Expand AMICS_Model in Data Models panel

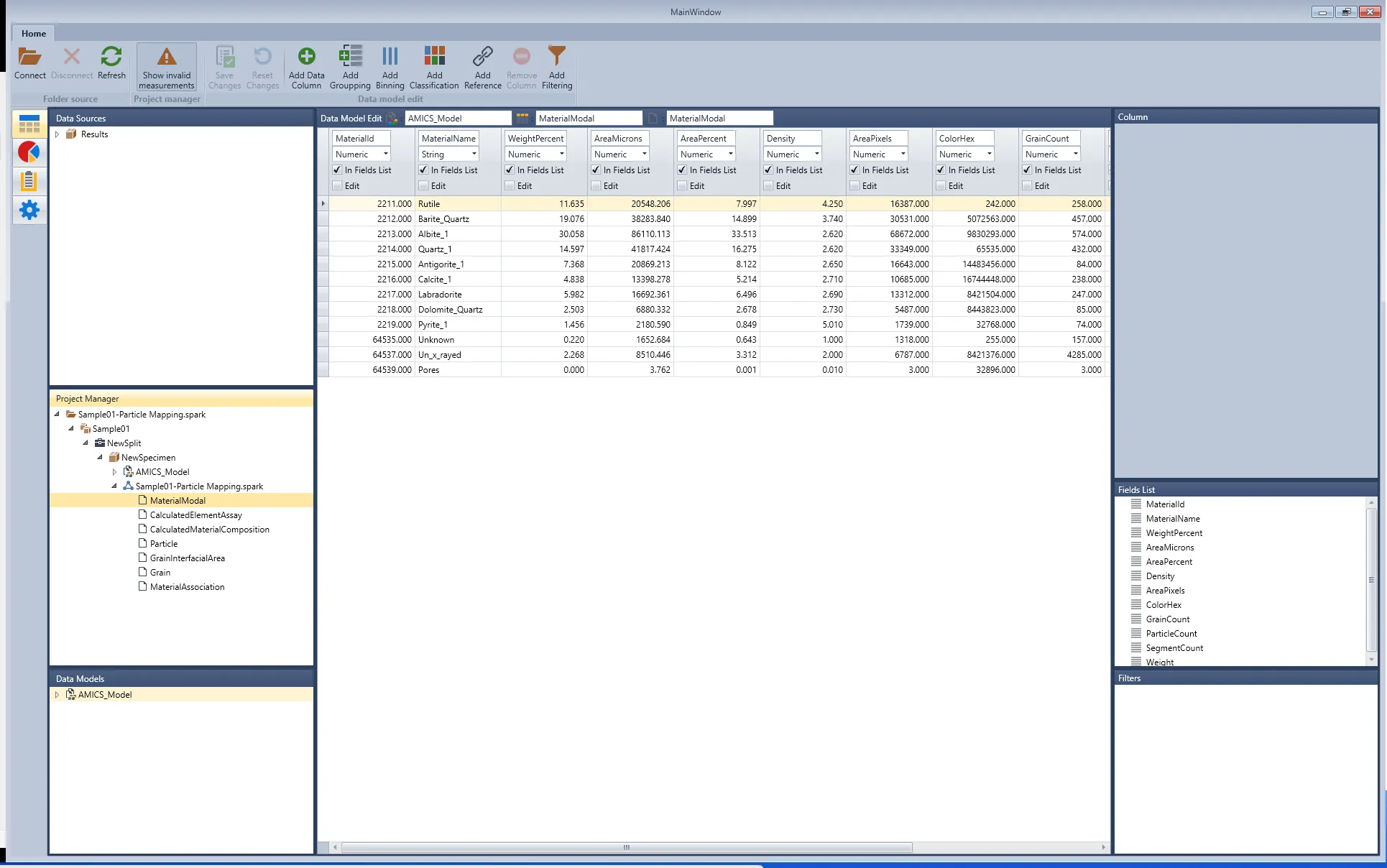57,695
